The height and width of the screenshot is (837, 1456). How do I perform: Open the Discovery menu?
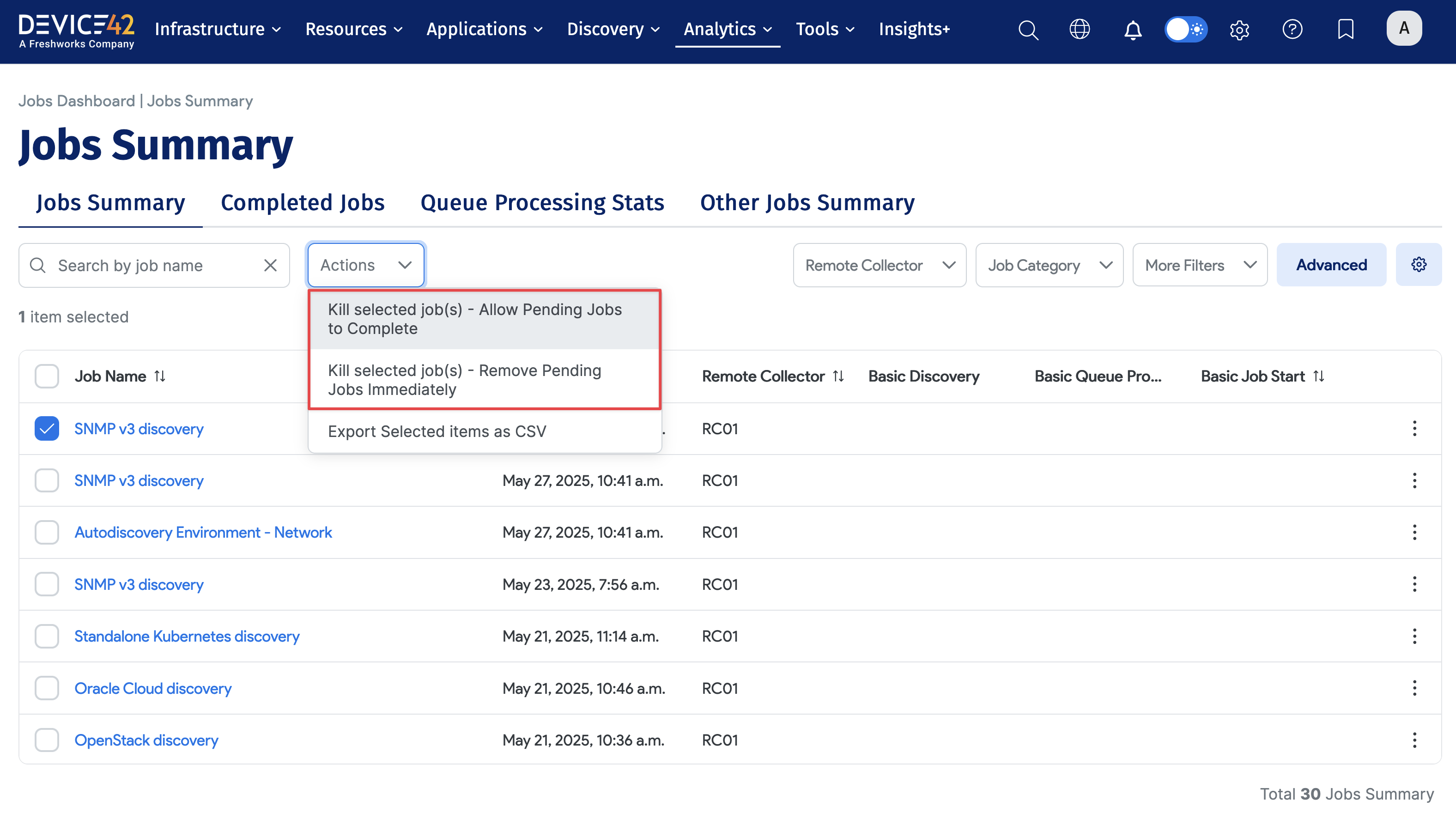pyautogui.click(x=613, y=29)
